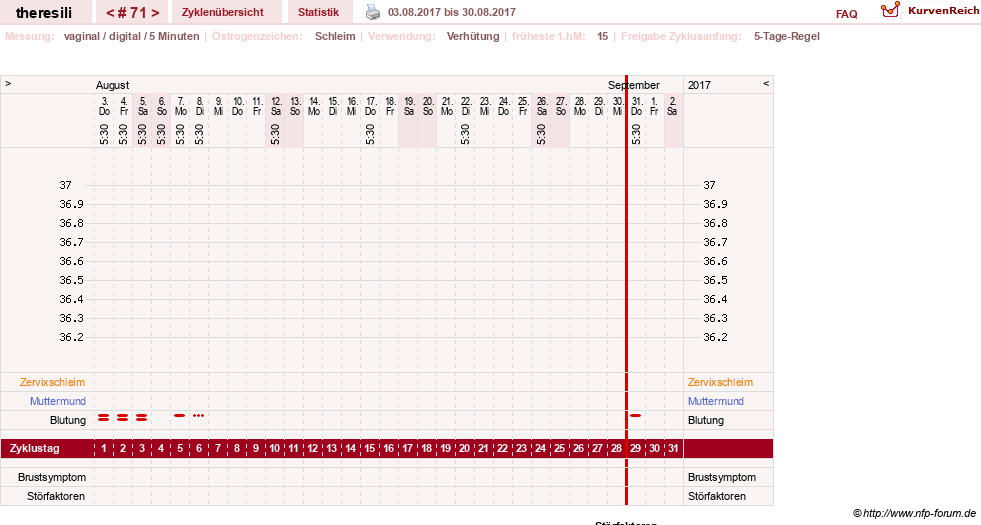
Task: Click the August month label
Action: coord(113,85)
